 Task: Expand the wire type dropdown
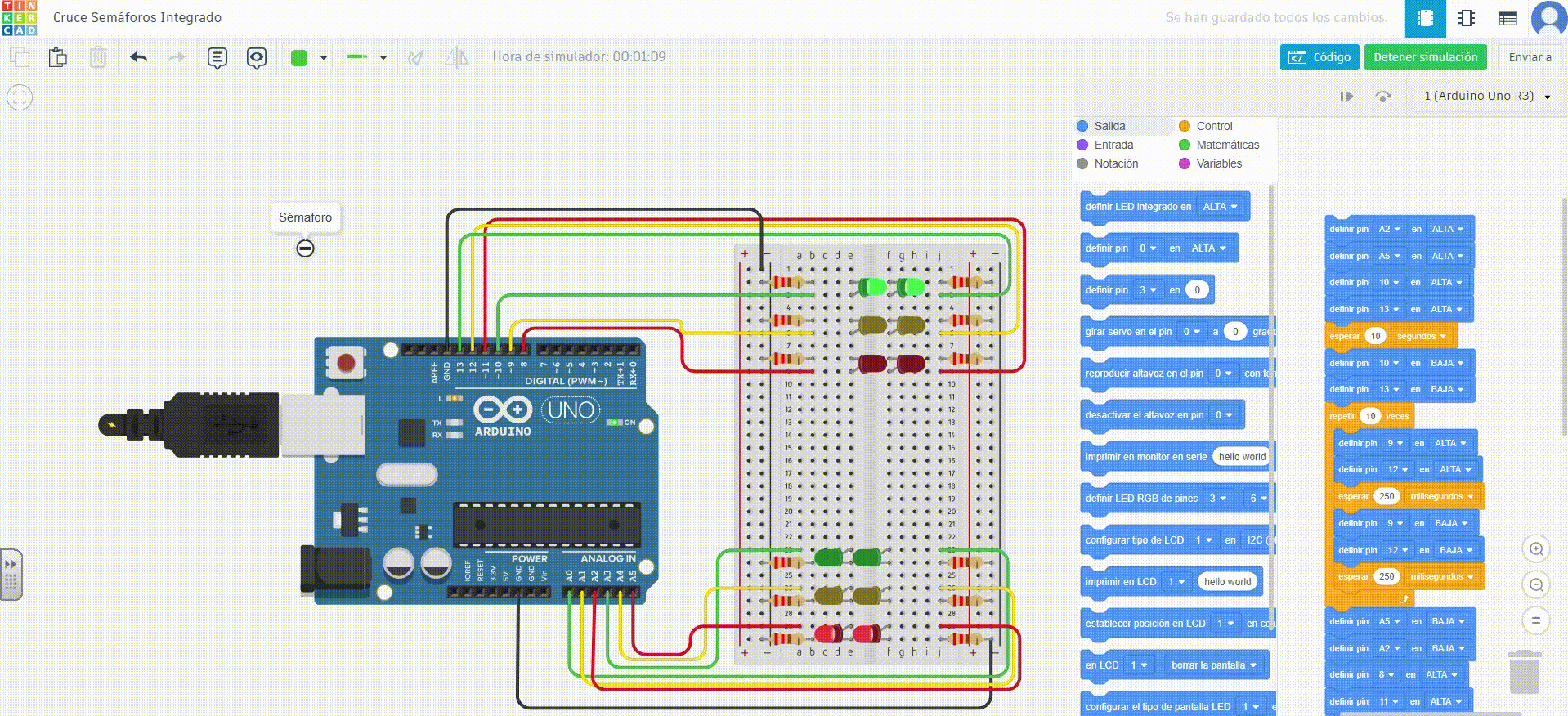(x=383, y=57)
